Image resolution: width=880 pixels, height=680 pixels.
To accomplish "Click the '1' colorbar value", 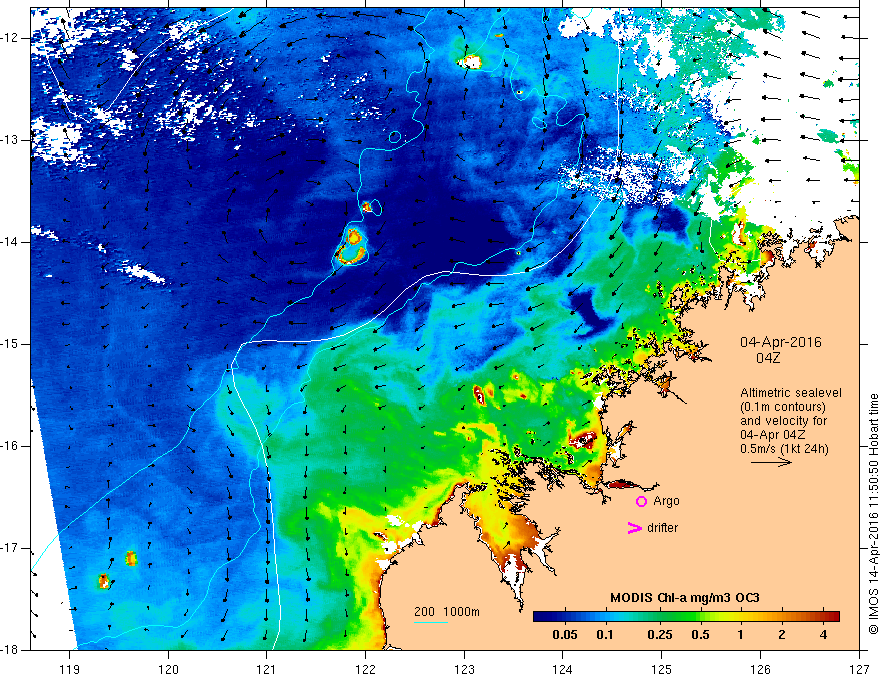I will coord(741,635).
